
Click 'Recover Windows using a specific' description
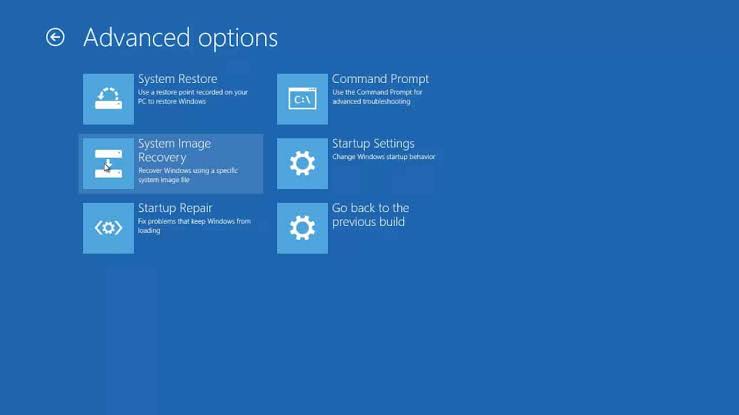[x=188, y=175]
